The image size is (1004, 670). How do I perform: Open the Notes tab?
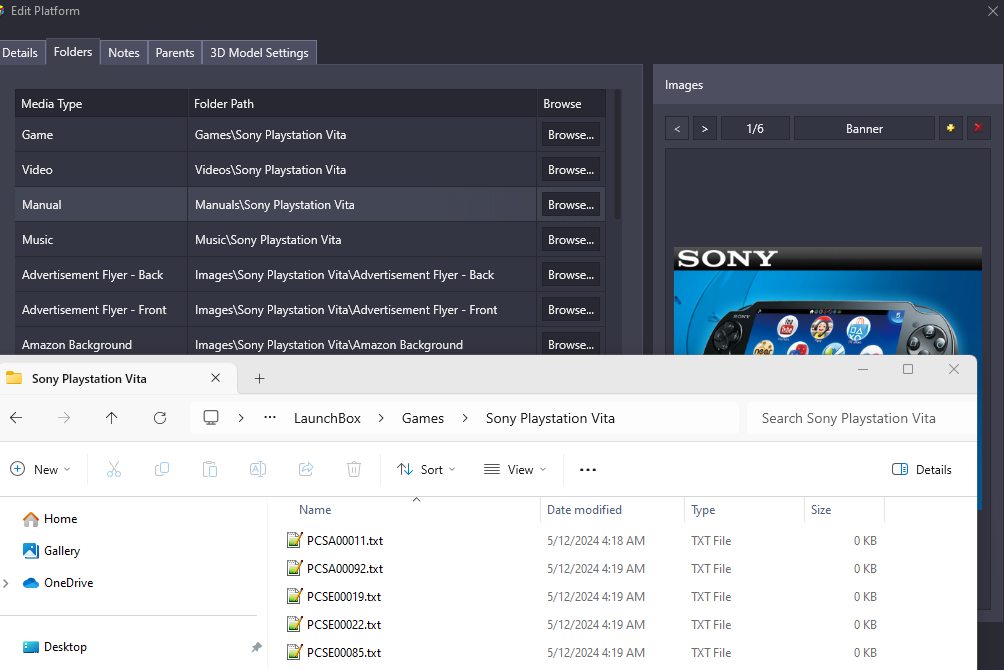click(x=124, y=53)
